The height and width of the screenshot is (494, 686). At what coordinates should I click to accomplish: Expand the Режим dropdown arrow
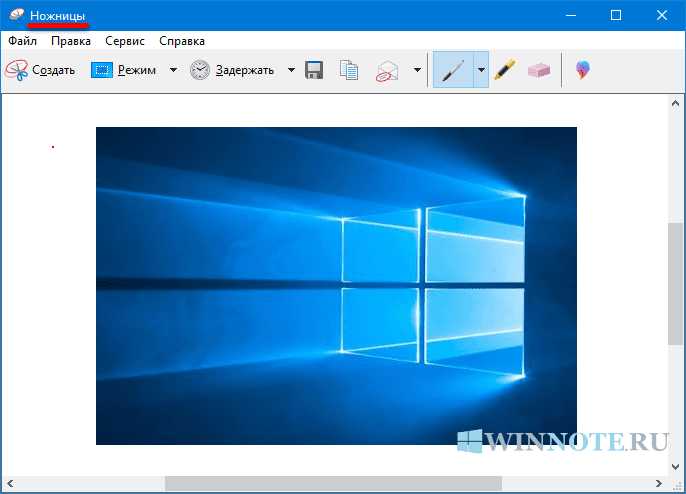coord(173,70)
